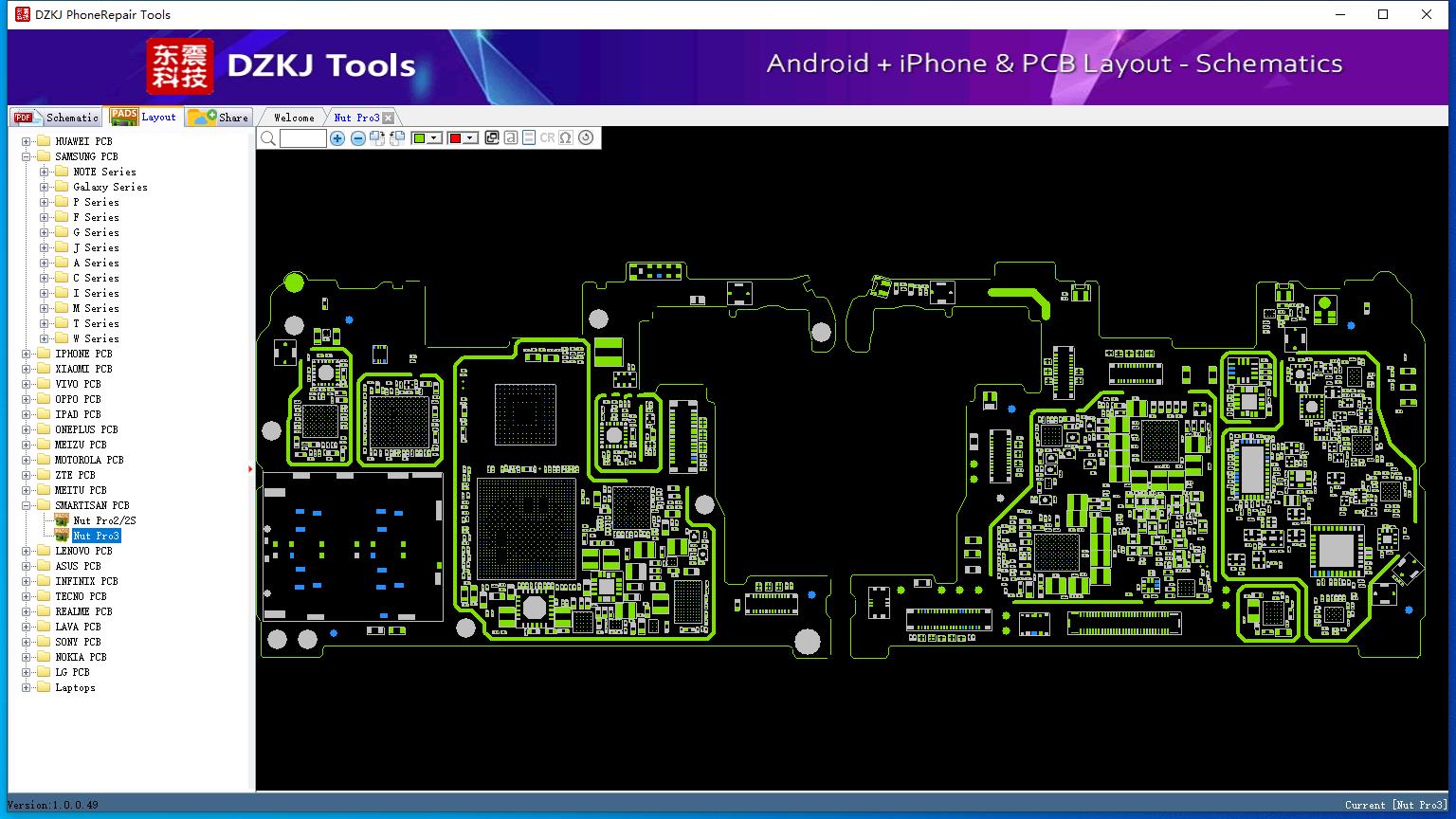Switch to the Welcome tab
Screen dimensions: 1456x819
pyautogui.click(x=294, y=118)
